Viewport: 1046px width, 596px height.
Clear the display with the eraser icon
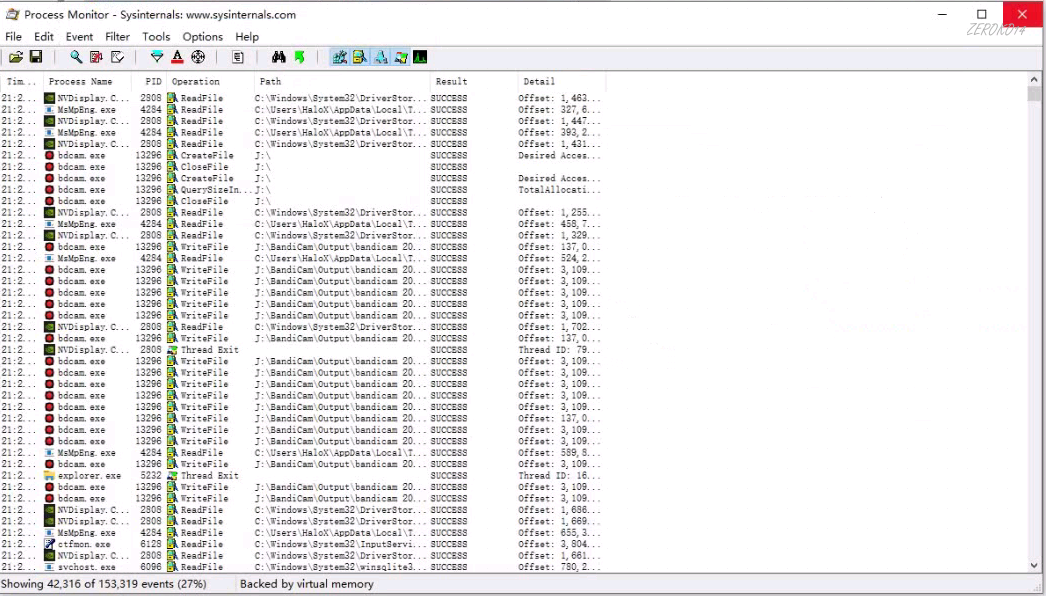(x=117, y=57)
